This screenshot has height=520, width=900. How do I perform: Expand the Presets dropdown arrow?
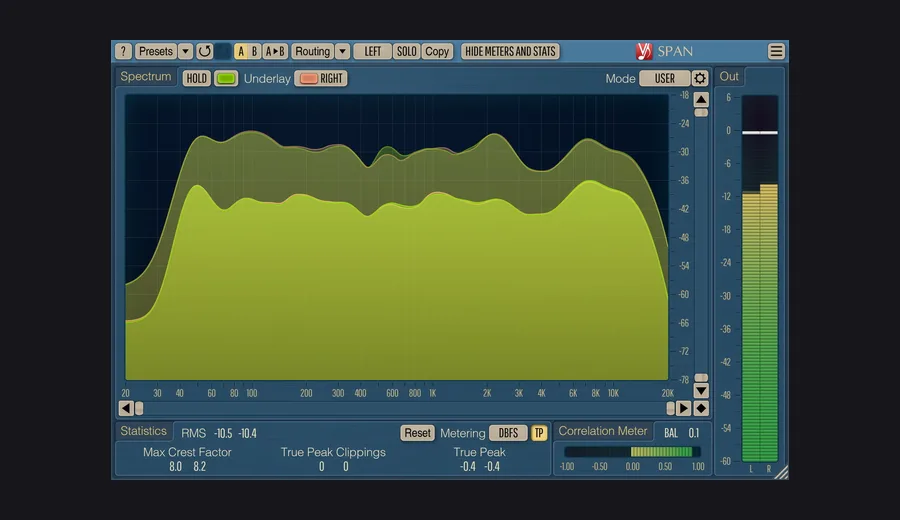(185, 51)
